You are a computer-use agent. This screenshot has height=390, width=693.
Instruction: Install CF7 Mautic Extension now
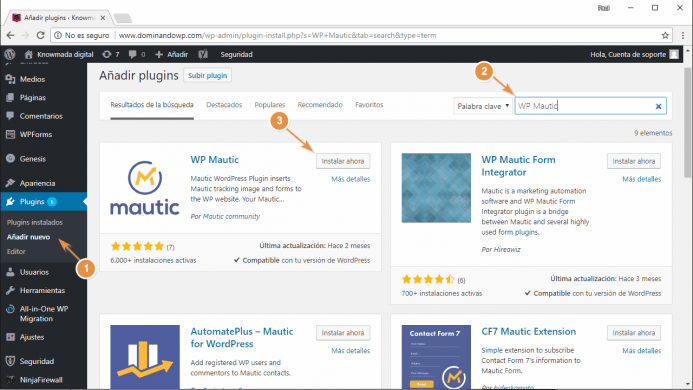click(634, 333)
